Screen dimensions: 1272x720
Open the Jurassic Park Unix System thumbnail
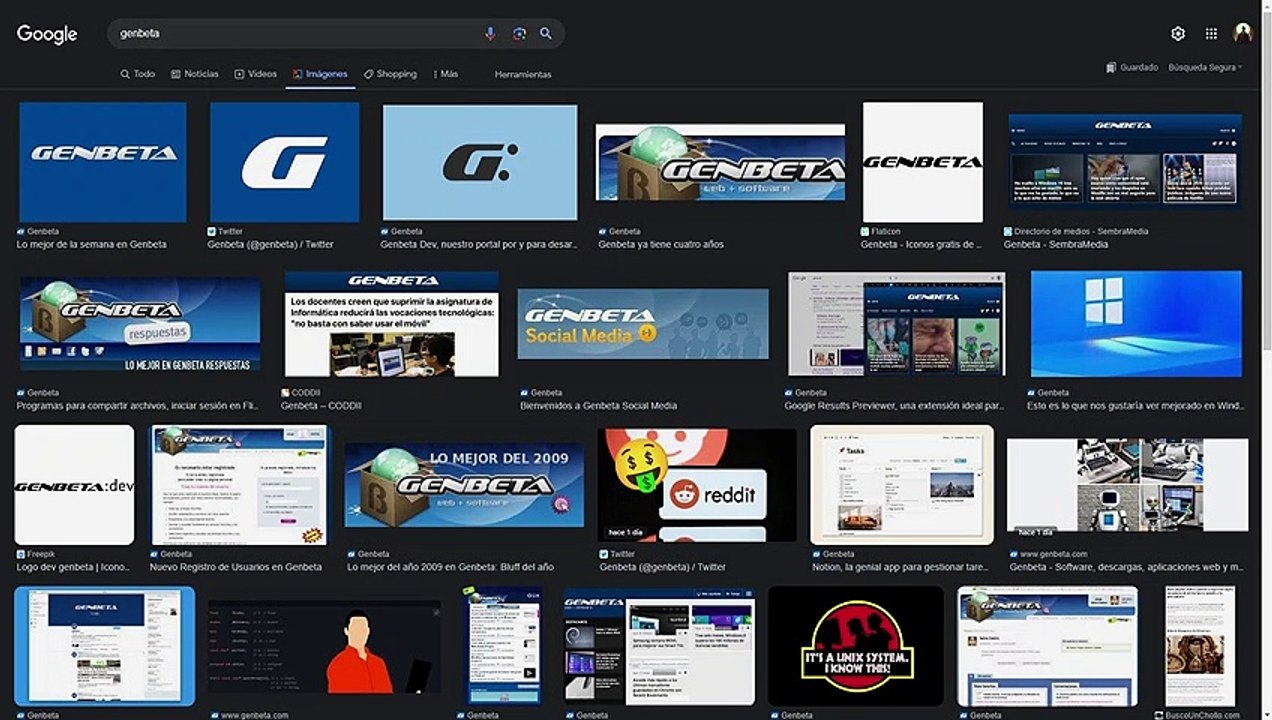tap(855, 645)
